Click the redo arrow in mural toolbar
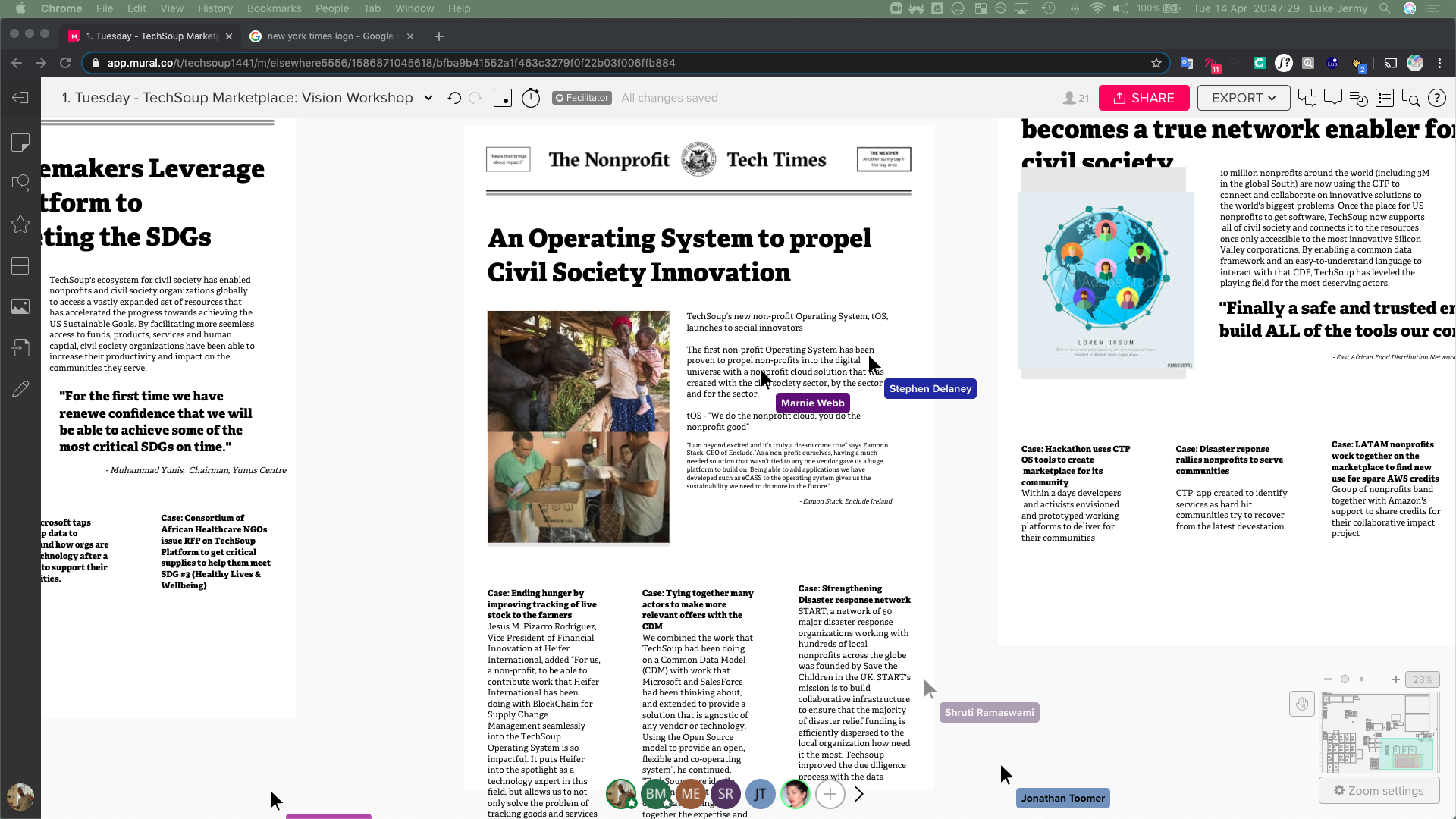The height and width of the screenshot is (819, 1456). [475, 98]
